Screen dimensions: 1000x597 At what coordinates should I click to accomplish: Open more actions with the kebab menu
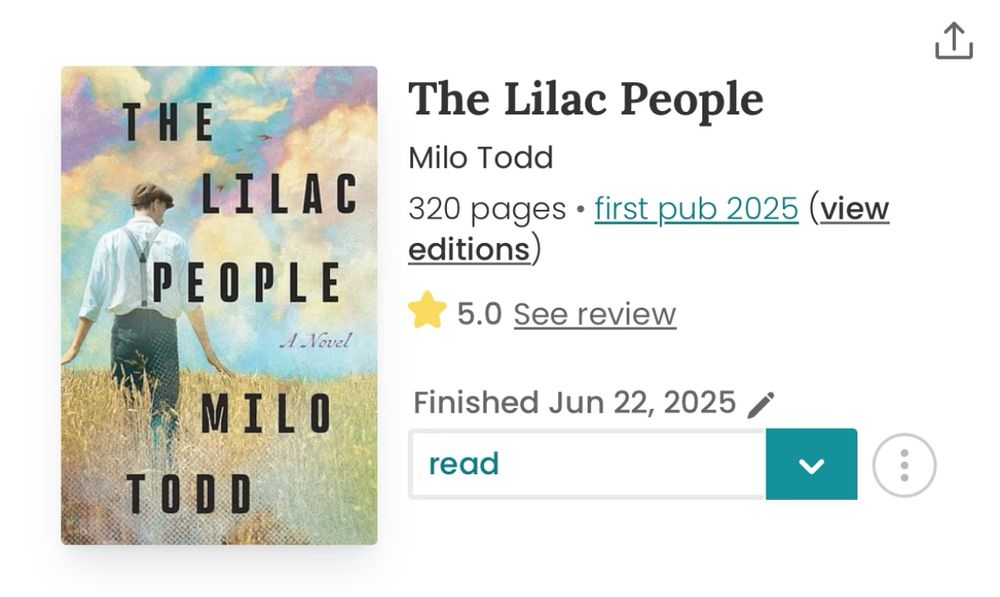pyautogui.click(x=905, y=463)
